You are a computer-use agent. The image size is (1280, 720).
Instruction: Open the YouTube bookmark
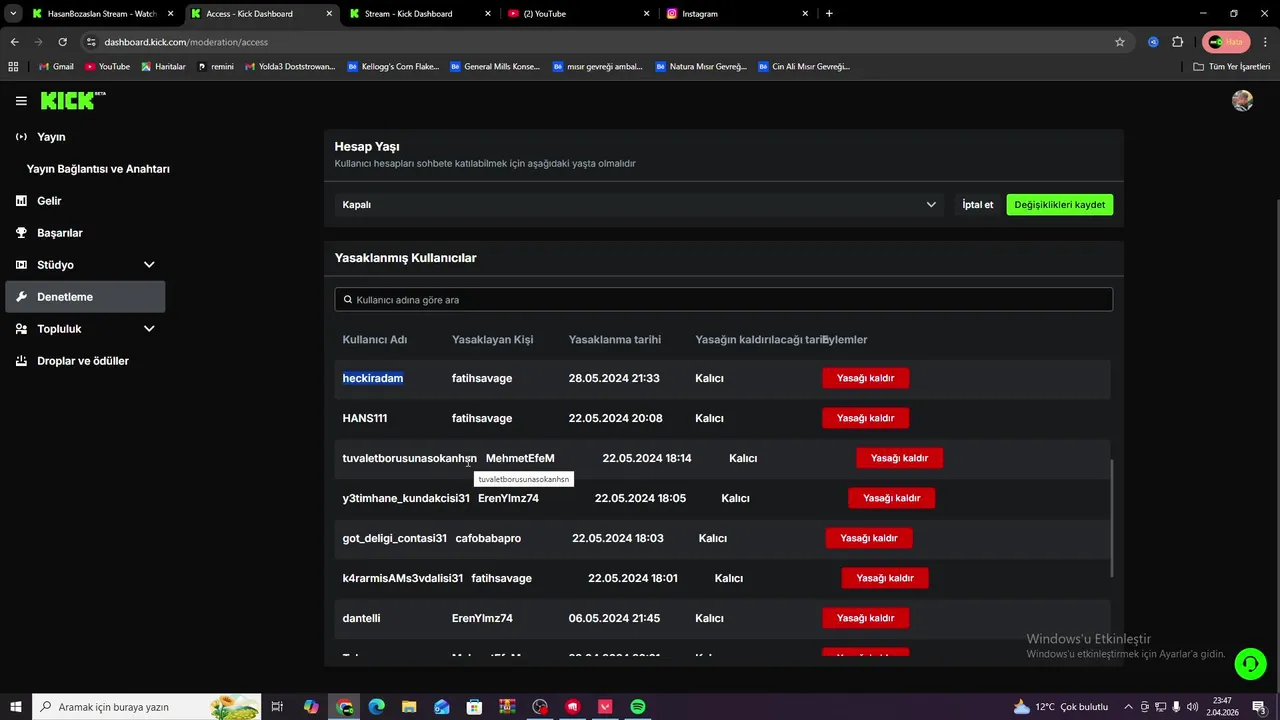pyautogui.click(x=107, y=67)
